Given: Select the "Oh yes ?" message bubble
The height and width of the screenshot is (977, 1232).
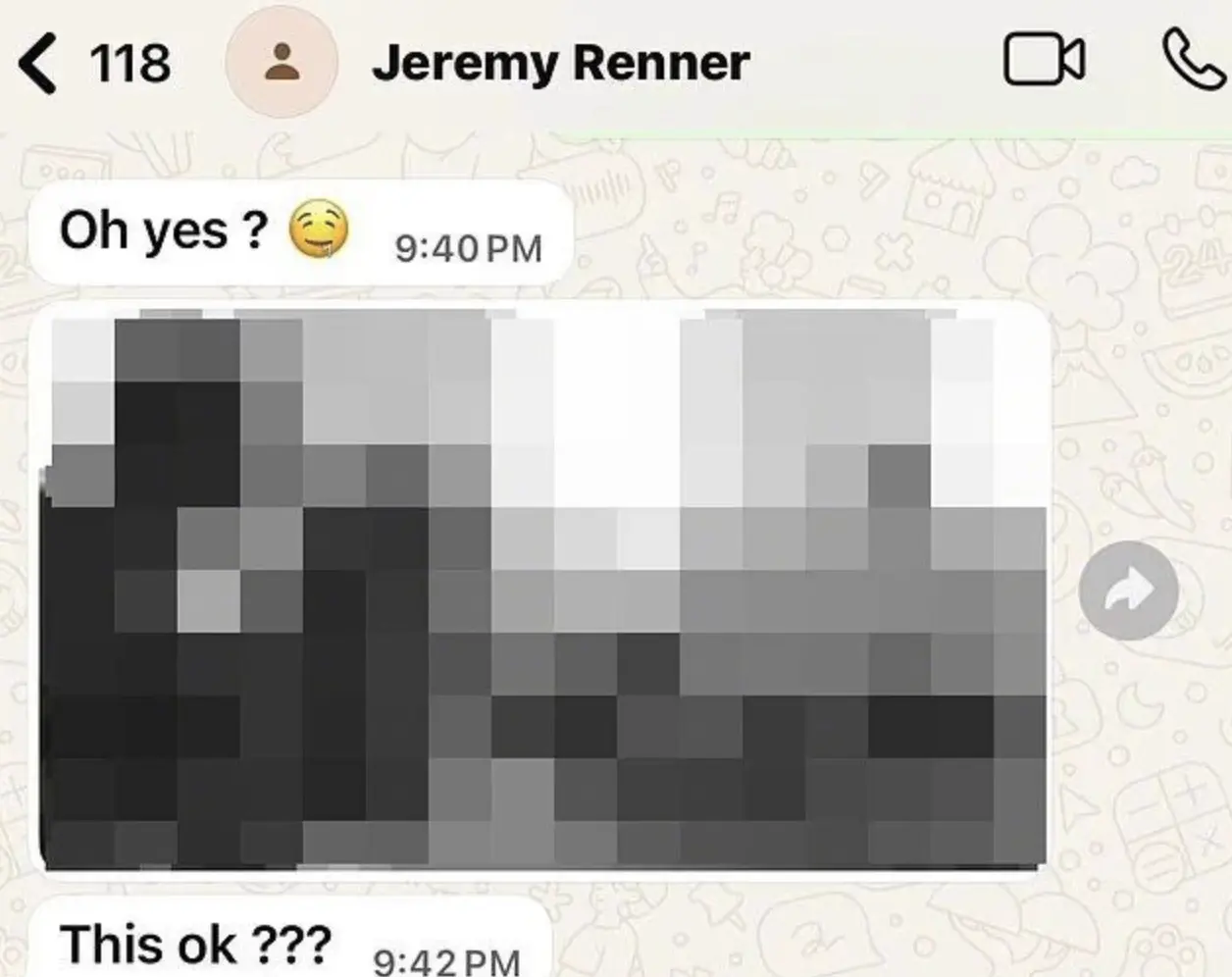Looking at the screenshot, I should point(300,233).
